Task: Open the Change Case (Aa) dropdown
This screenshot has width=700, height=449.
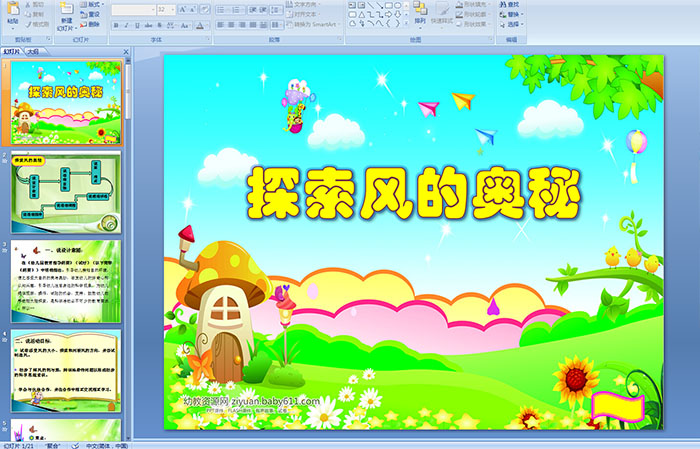Action: (x=185, y=25)
